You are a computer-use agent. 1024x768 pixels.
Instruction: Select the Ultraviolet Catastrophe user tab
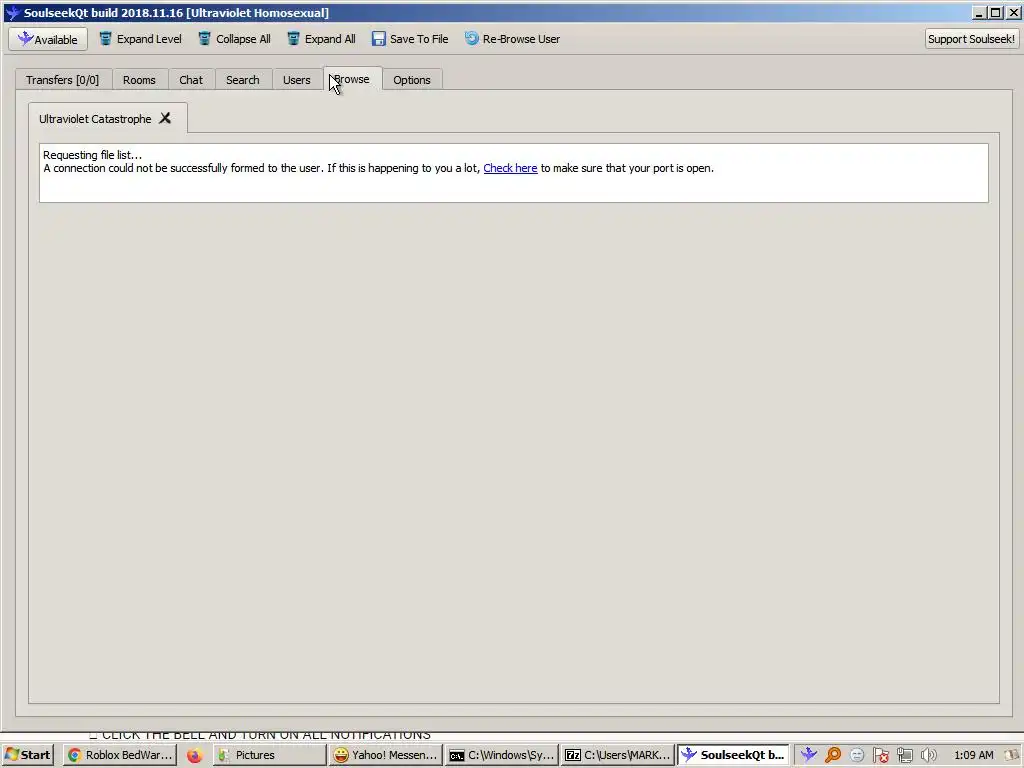point(95,119)
